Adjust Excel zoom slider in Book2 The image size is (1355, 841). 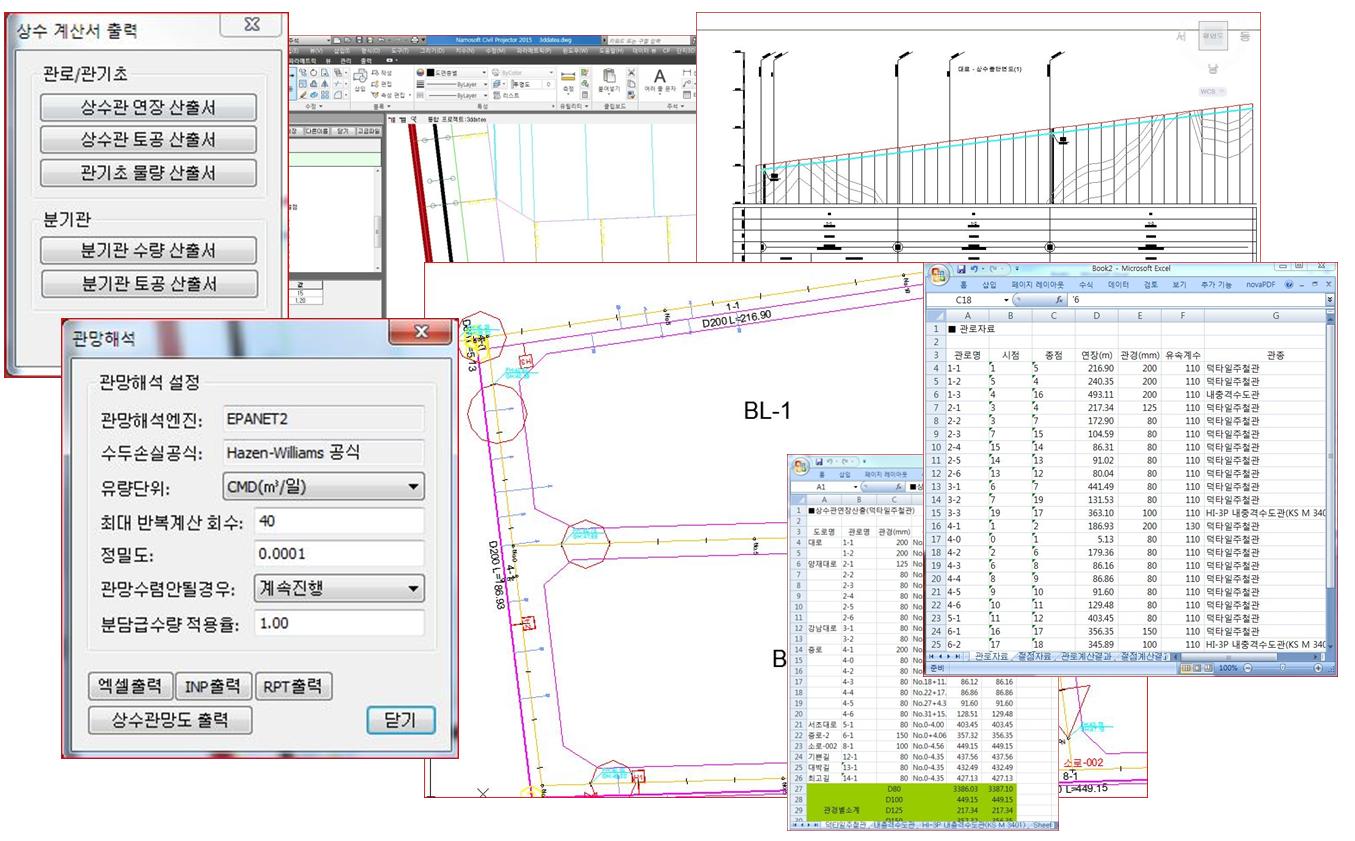pos(1282,668)
